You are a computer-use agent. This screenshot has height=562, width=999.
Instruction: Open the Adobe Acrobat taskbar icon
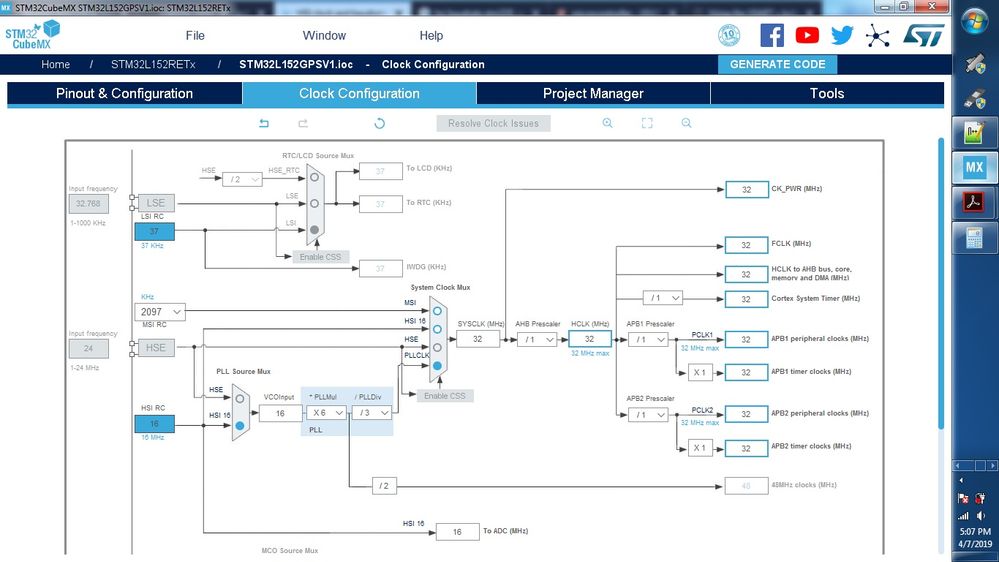coord(974,203)
